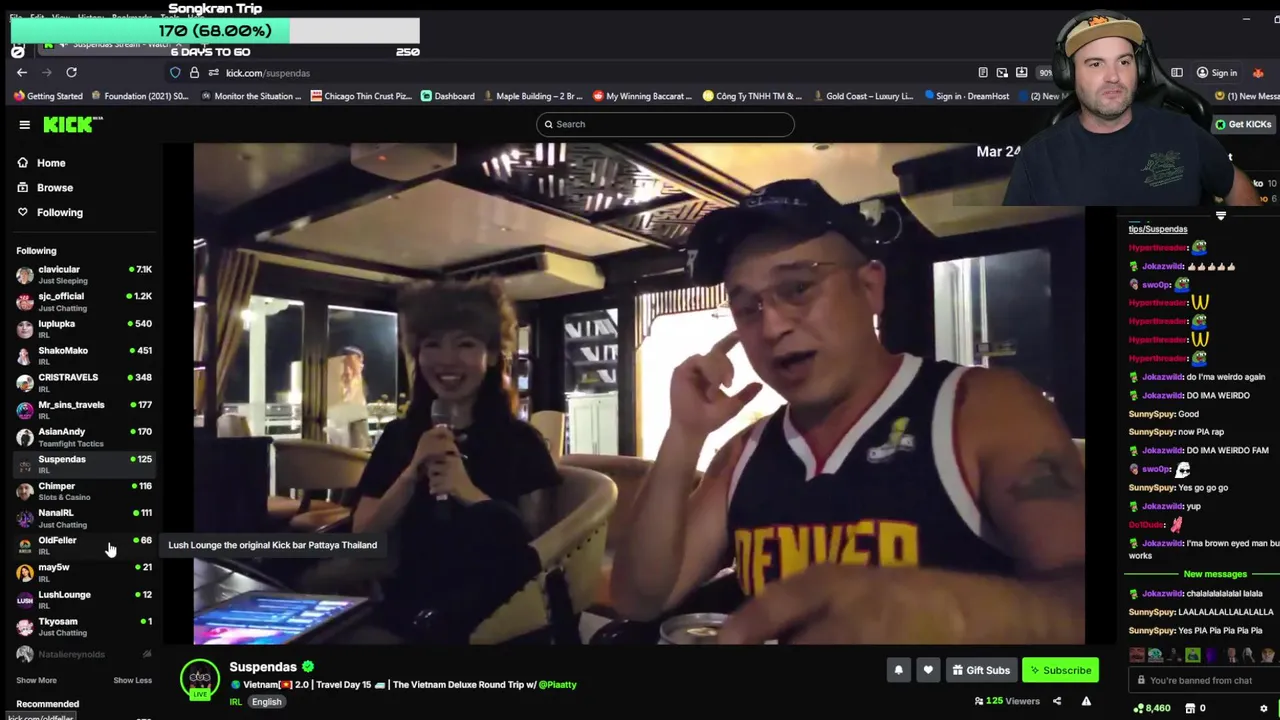
Task: Open the browser reader view icon
Action: tap(983, 73)
